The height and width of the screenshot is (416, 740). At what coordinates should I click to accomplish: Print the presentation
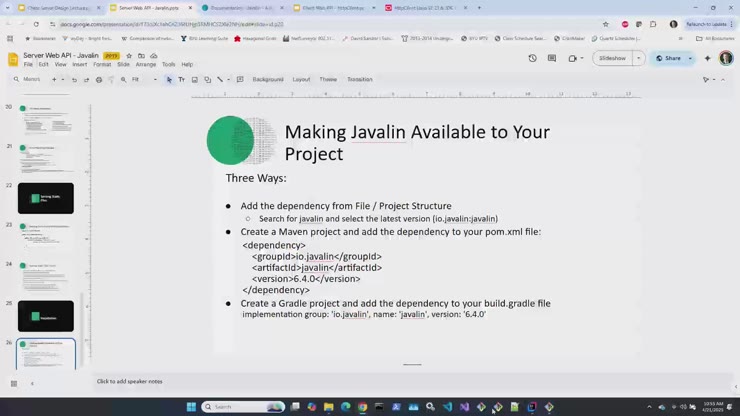[x=99, y=79]
